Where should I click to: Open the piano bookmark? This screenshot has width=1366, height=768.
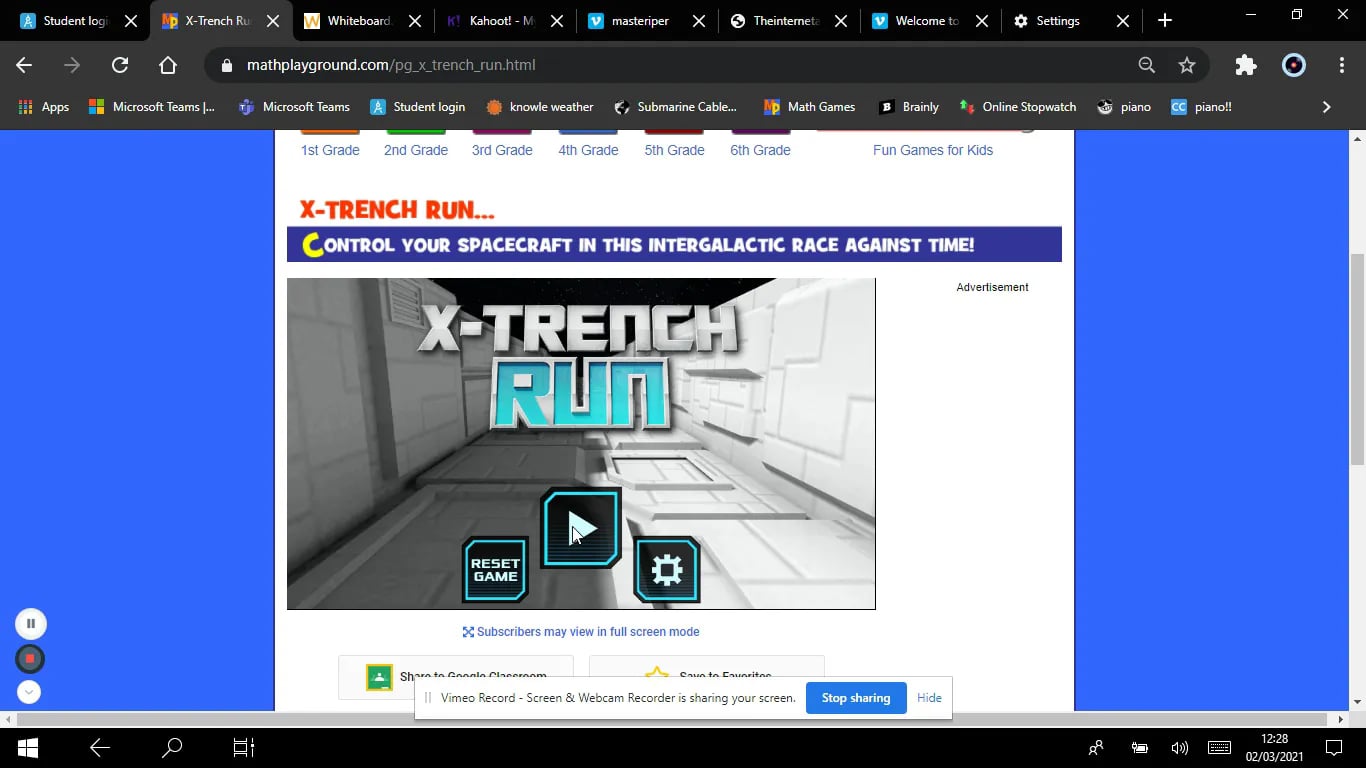(1125, 107)
